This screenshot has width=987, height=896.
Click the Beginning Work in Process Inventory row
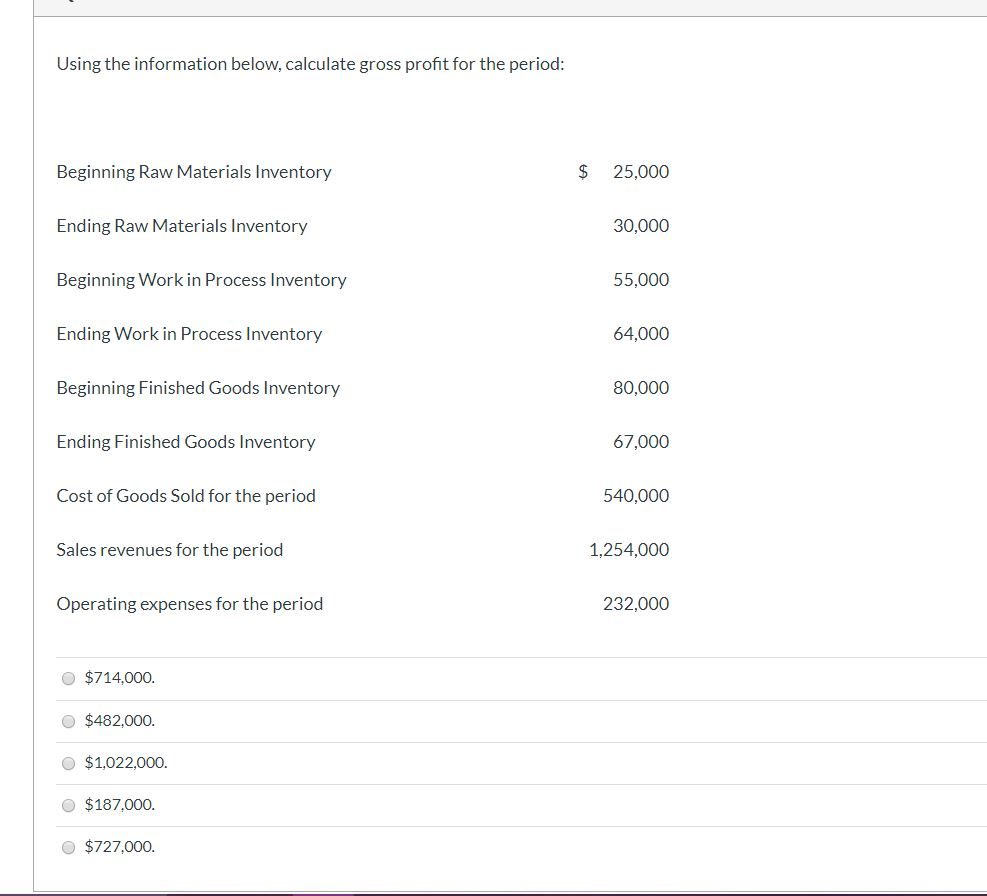[201, 279]
